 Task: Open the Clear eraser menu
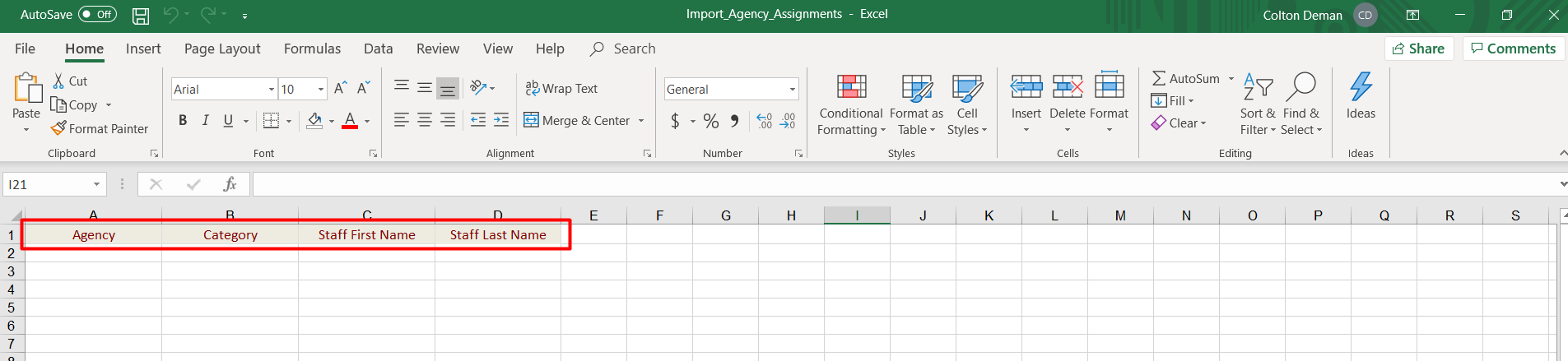(x=1179, y=123)
